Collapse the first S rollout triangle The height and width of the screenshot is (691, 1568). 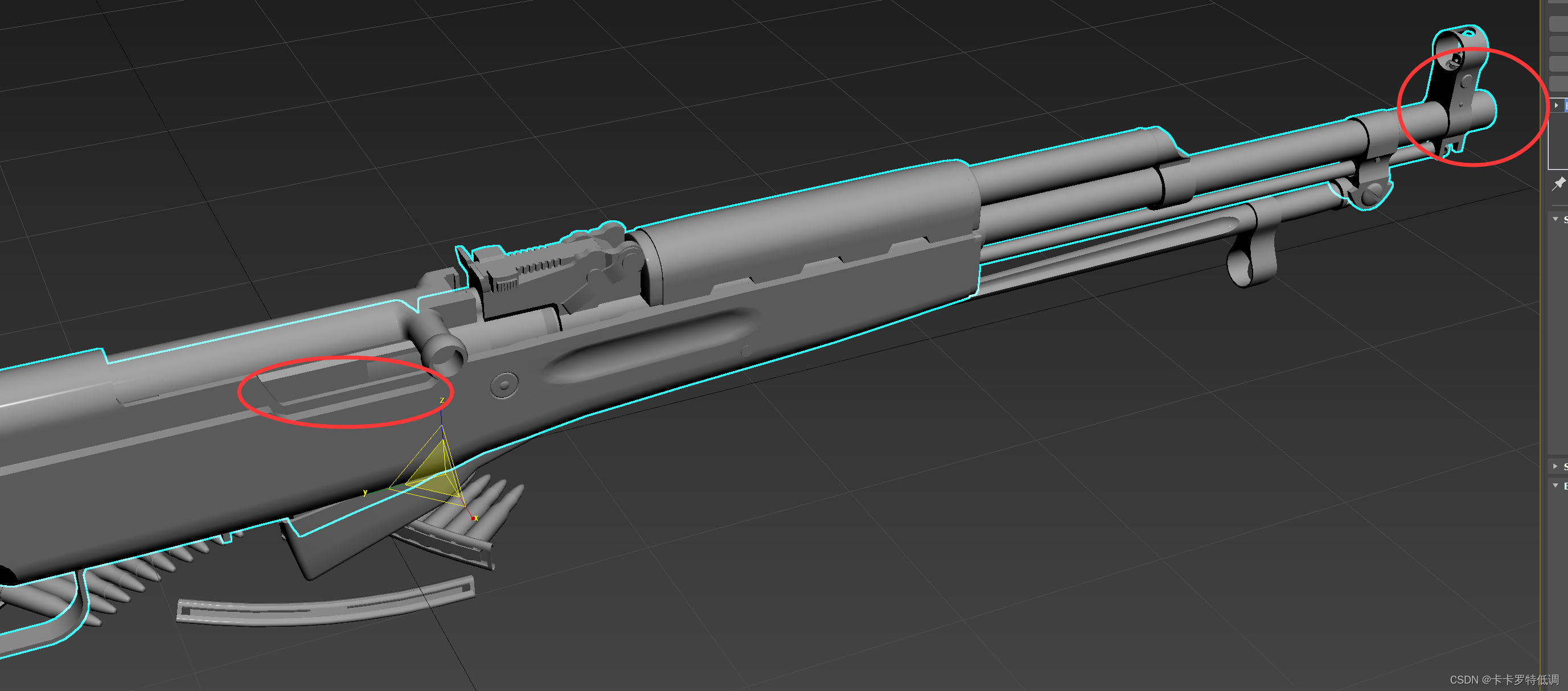click(1556, 219)
